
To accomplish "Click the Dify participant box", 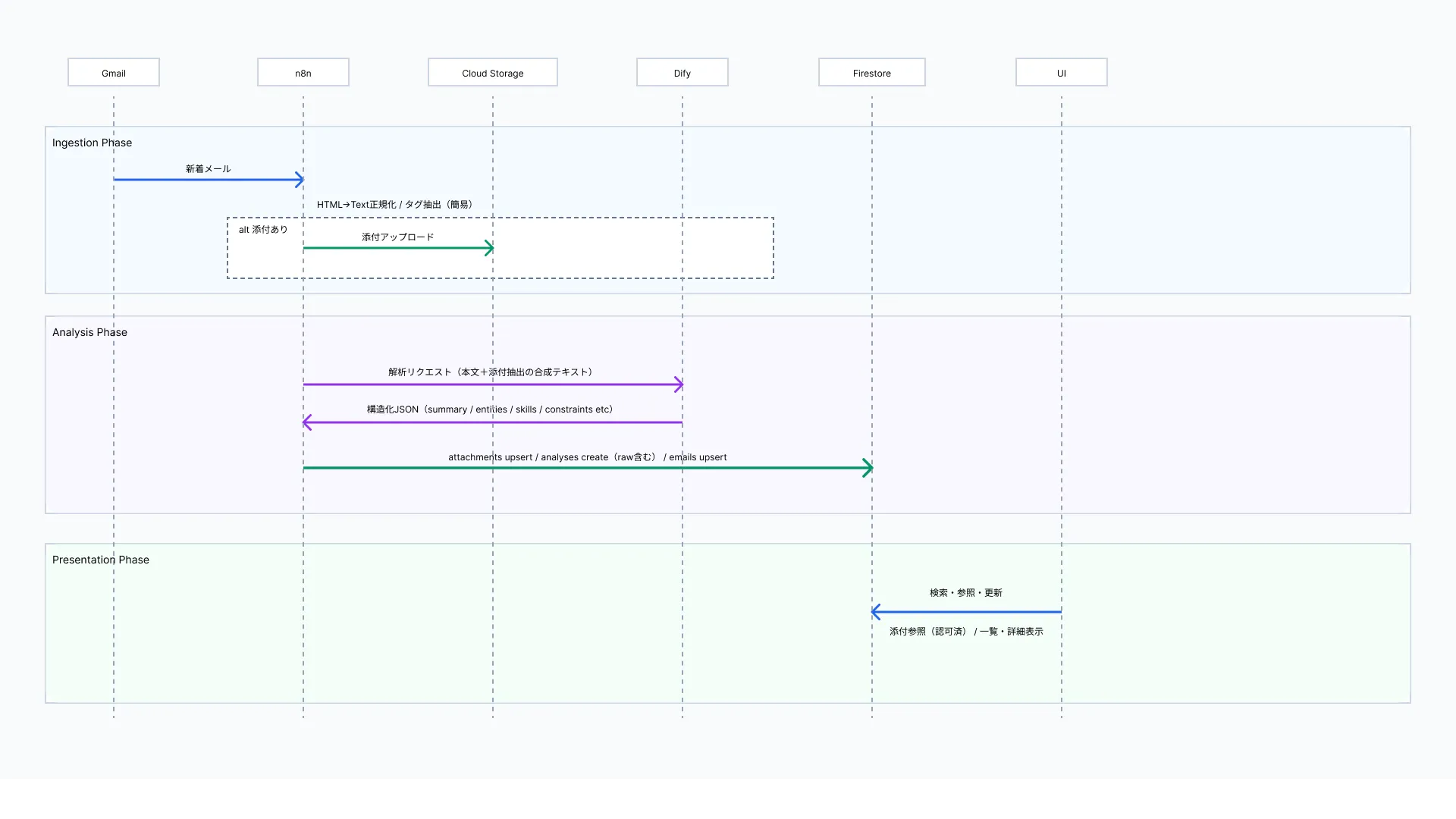I will 682,73.
